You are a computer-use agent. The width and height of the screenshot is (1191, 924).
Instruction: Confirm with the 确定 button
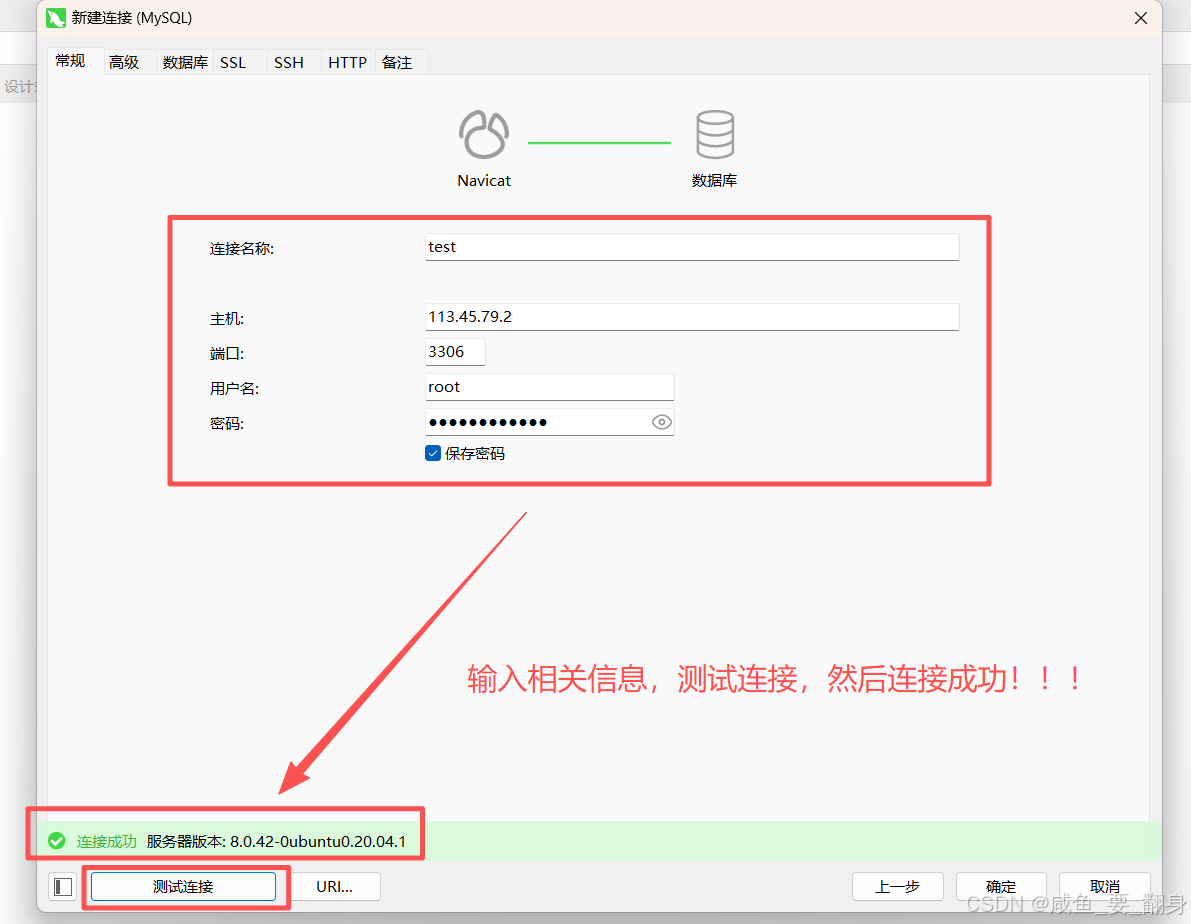[x=1001, y=887]
